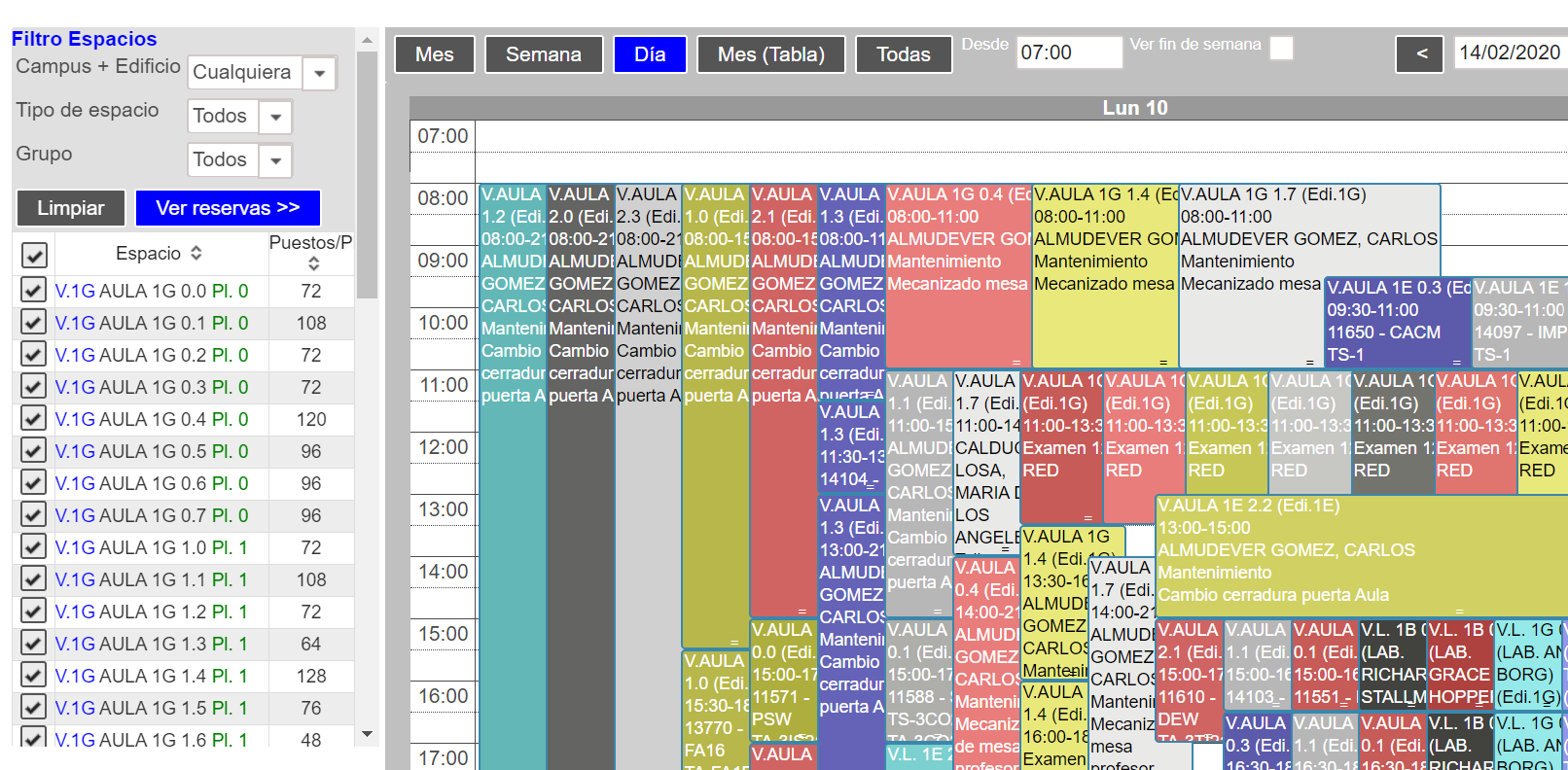Click Ver reservas >> button
This screenshot has width=1568, height=770.
pyautogui.click(x=228, y=208)
